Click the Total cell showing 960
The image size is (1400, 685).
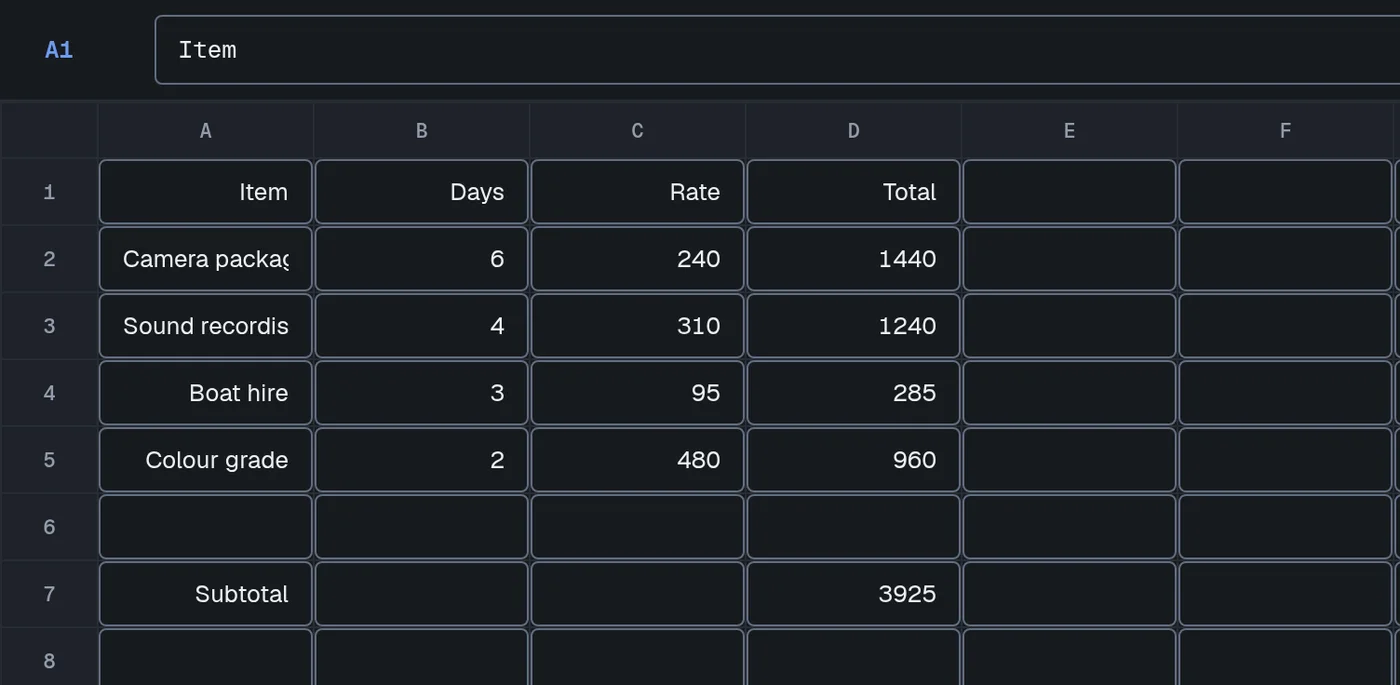pos(854,460)
